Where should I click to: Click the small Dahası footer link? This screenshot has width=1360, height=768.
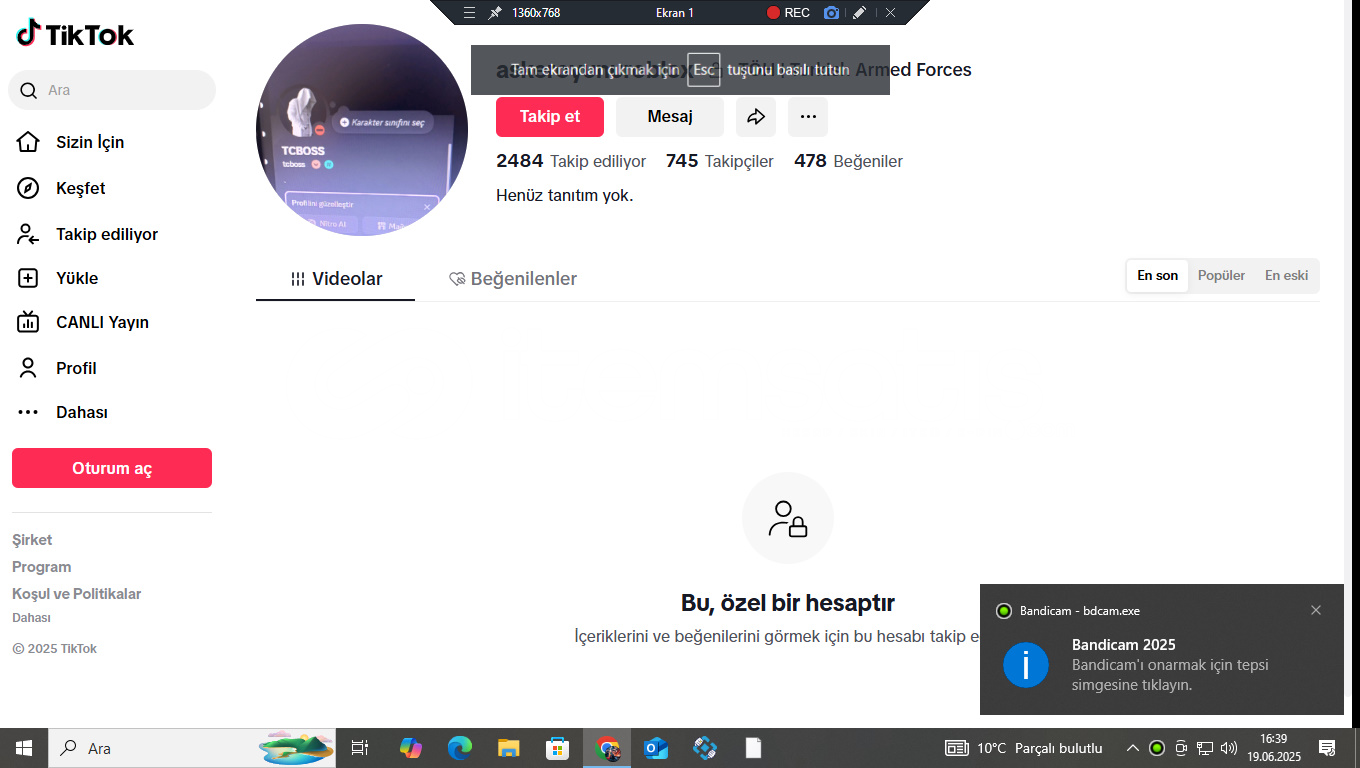(31, 618)
